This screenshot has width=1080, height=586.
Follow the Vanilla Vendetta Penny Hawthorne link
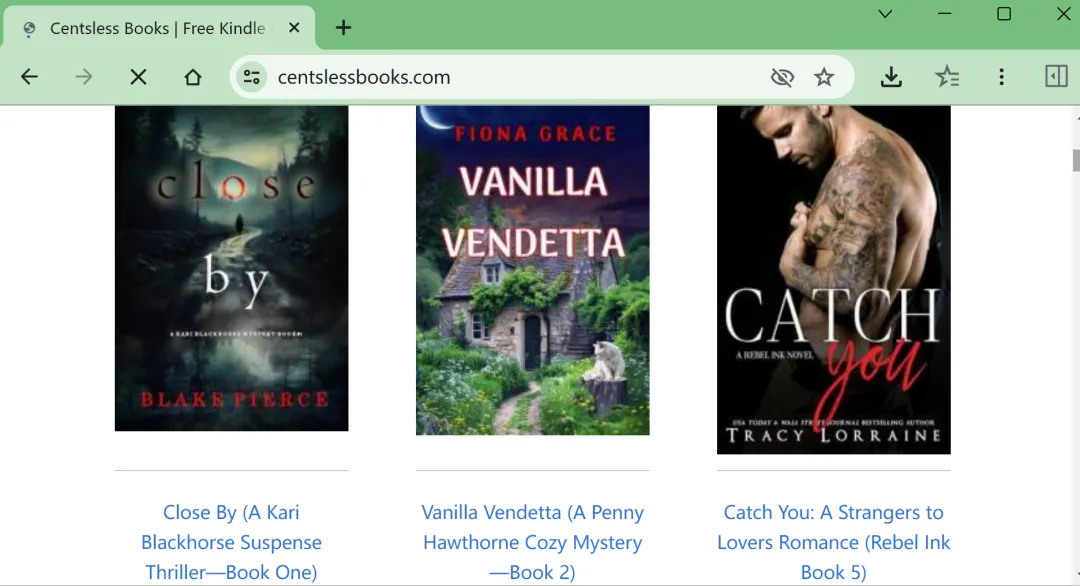532,542
